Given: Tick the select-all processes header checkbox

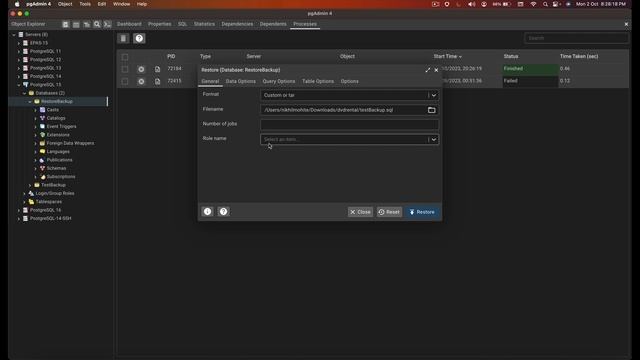Looking at the screenshot, I should pos(125,57).
